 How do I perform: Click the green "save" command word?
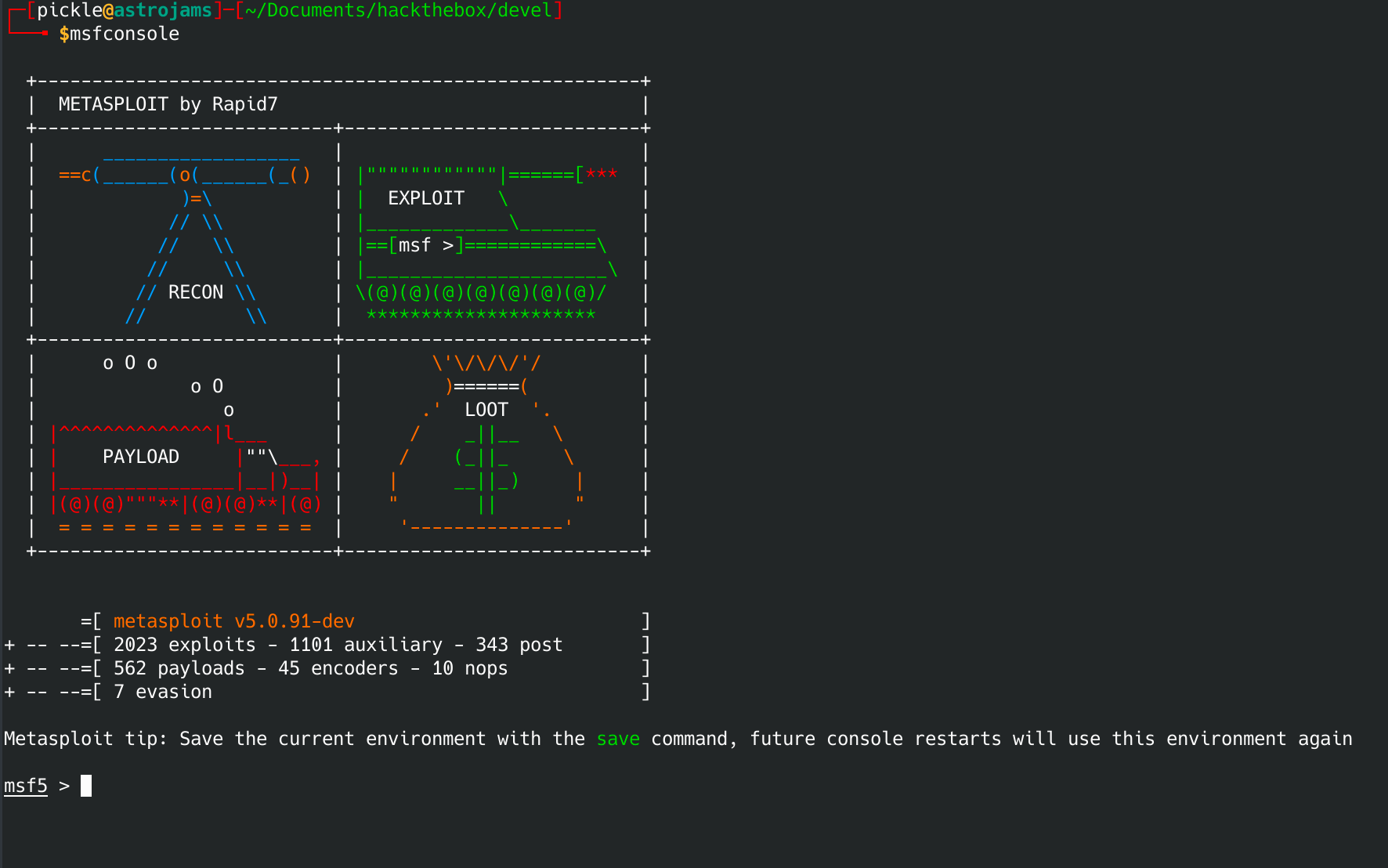[618, 739]
